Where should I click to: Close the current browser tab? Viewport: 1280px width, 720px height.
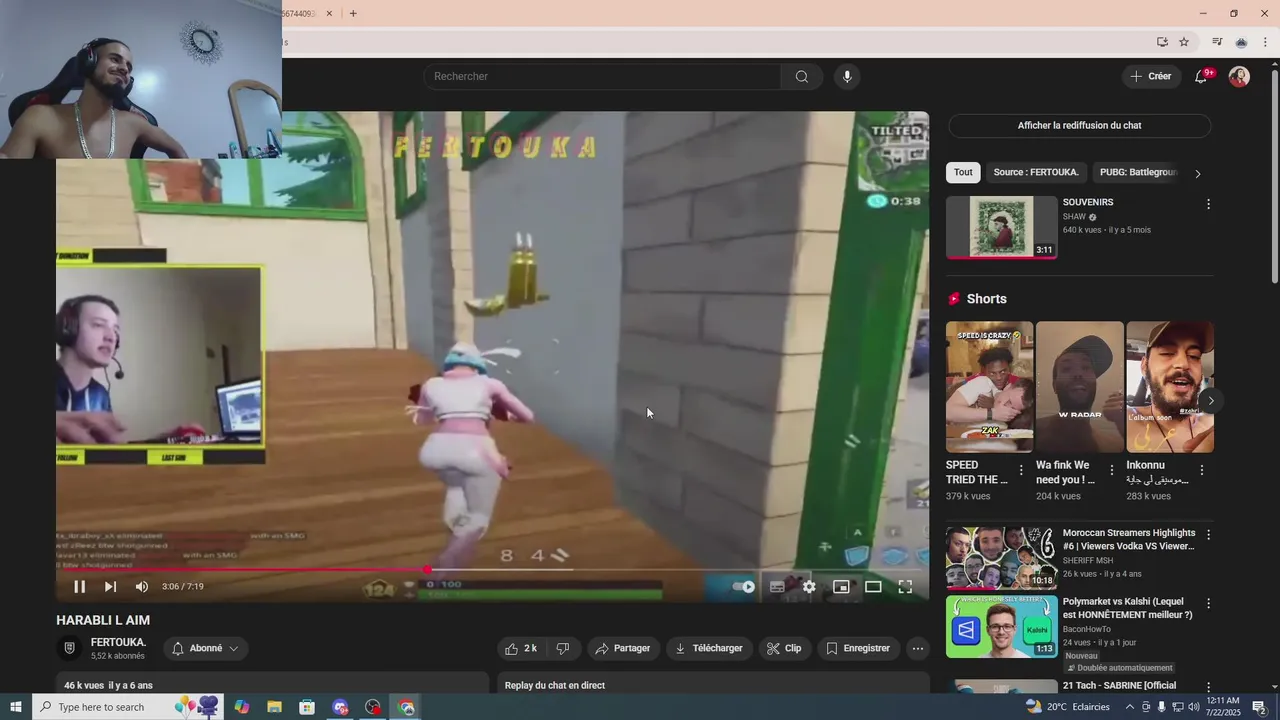pos(329,14)
